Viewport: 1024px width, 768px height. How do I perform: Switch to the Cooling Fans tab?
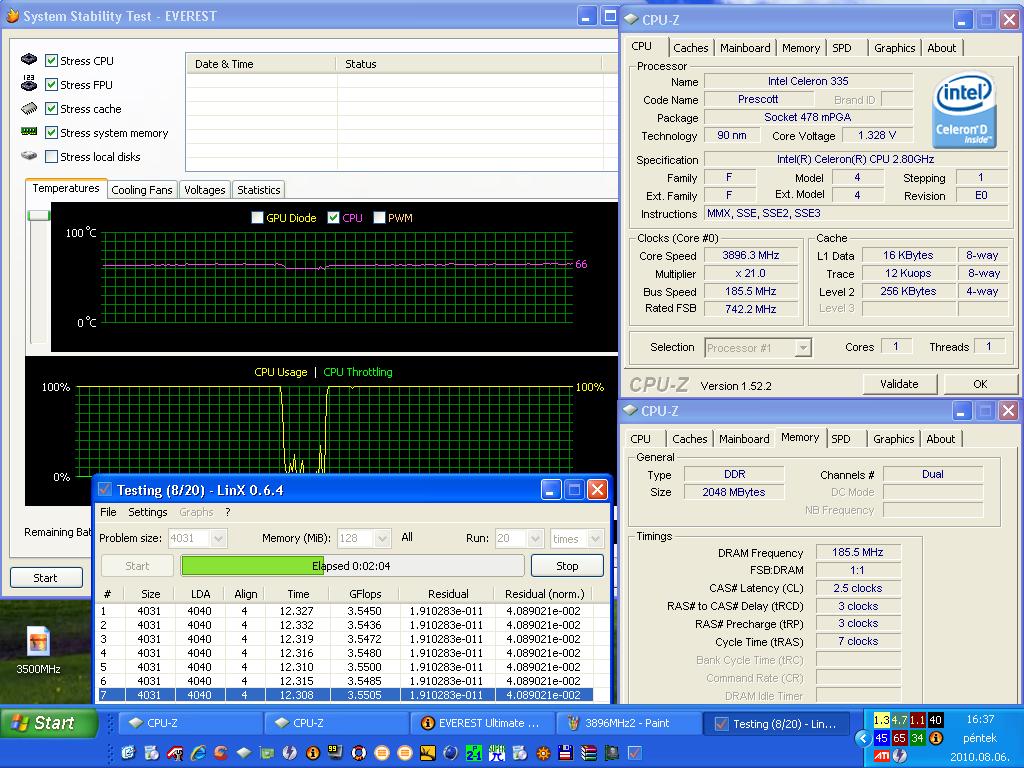[x=142, y=190]
